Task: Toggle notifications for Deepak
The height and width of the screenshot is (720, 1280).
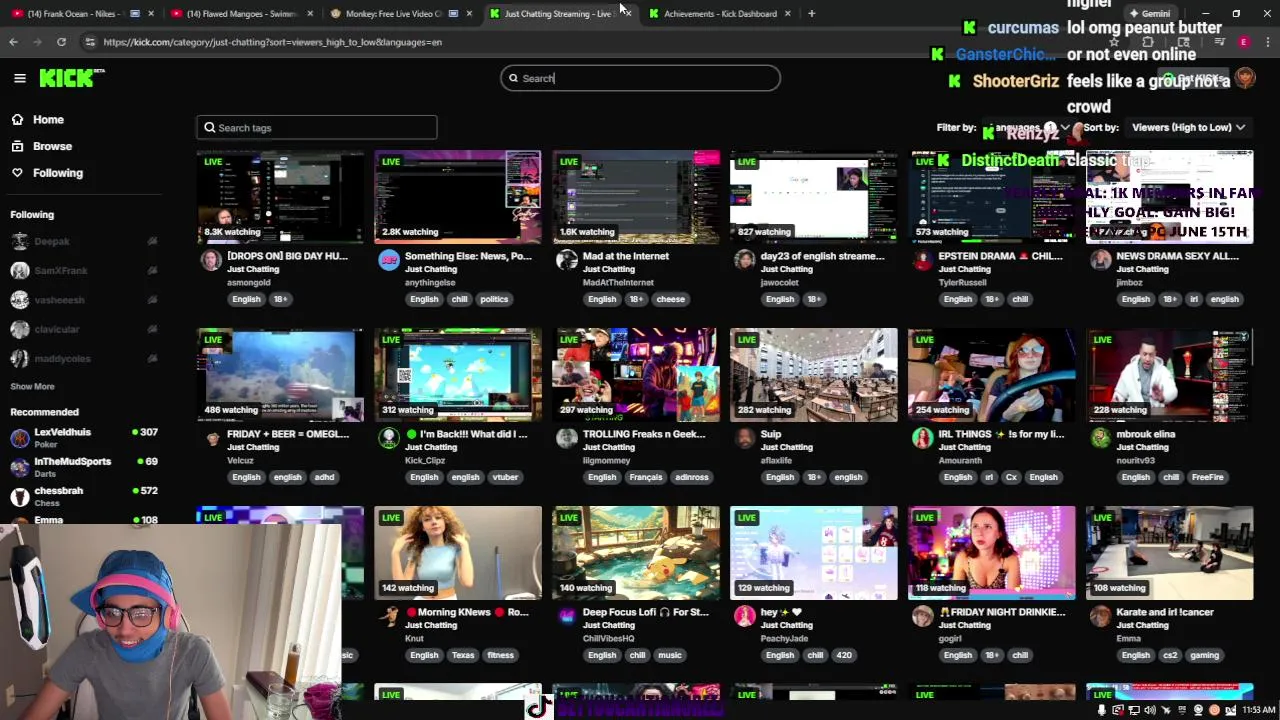Action: click(152, 241)
